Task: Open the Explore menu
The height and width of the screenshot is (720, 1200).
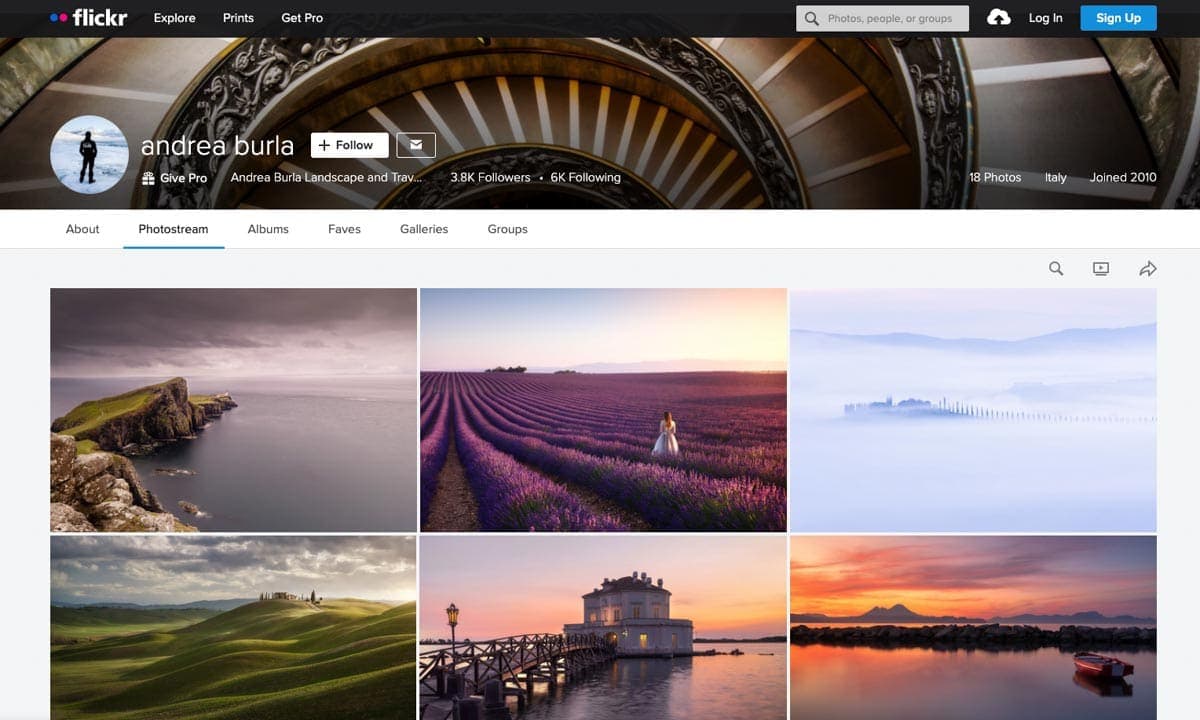Action: pos(174,18)
